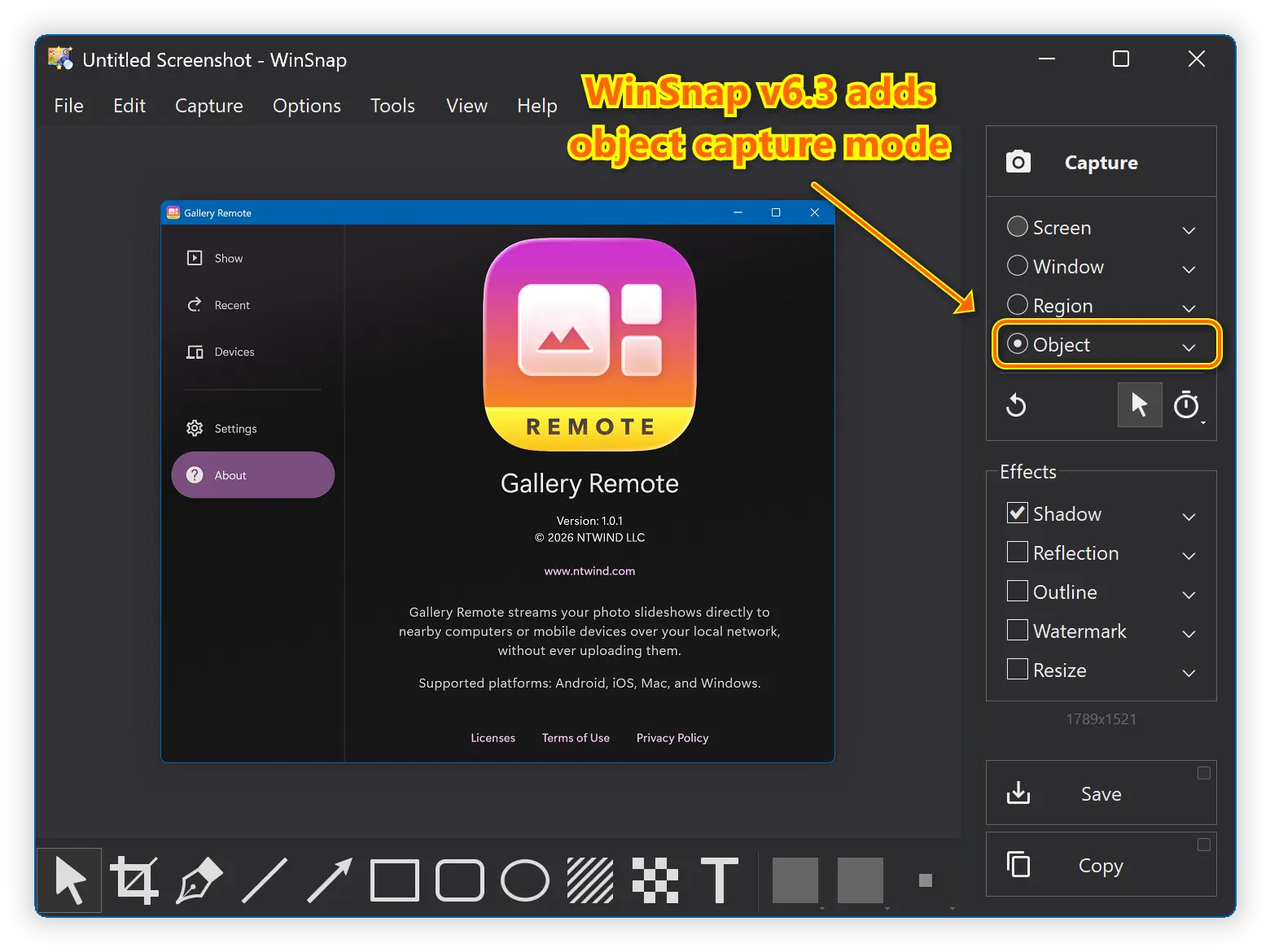Select the arrow pointer tool in bottom toolbar
The width and height of the screenshot is (1270, 952).
(70, 880)
